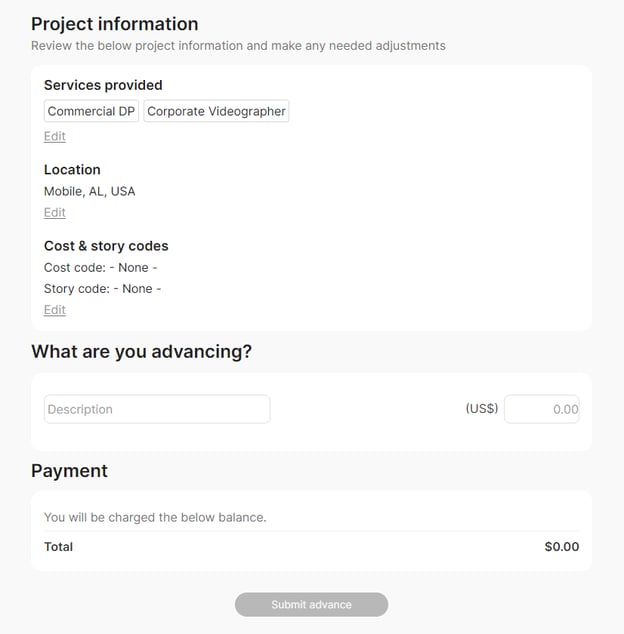
Task: Select the Mobile, AL, USA location text
Action: [90, 191]
